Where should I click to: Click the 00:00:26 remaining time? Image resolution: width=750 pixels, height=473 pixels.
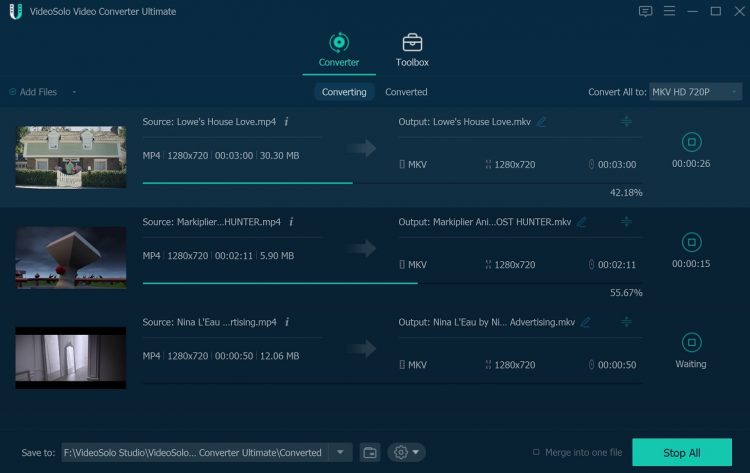point(691,164)
